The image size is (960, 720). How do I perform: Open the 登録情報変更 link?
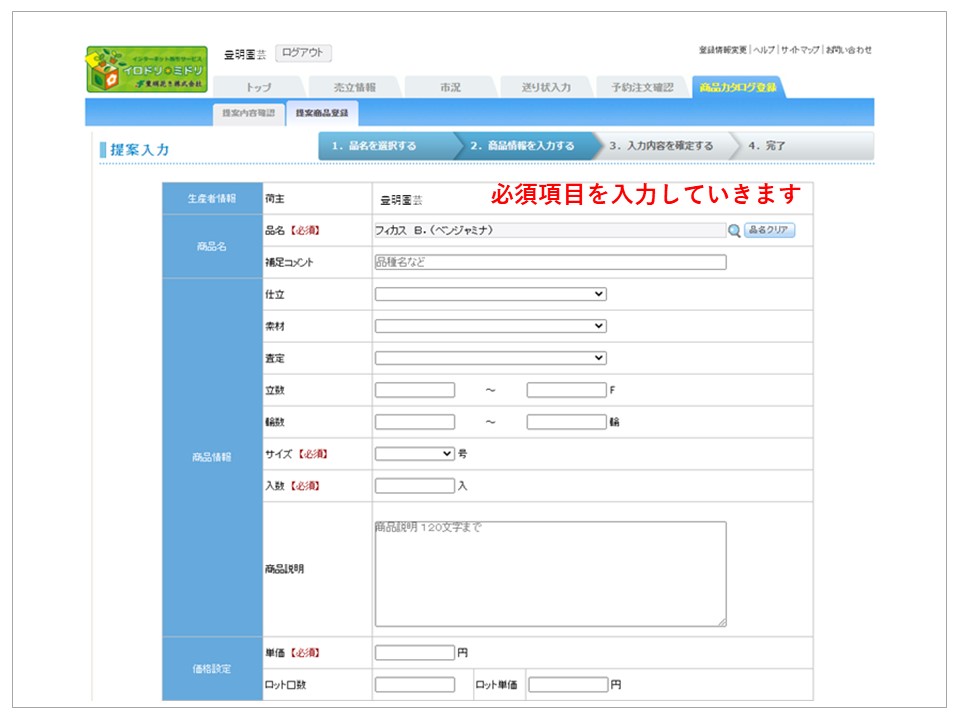point(722,50)
